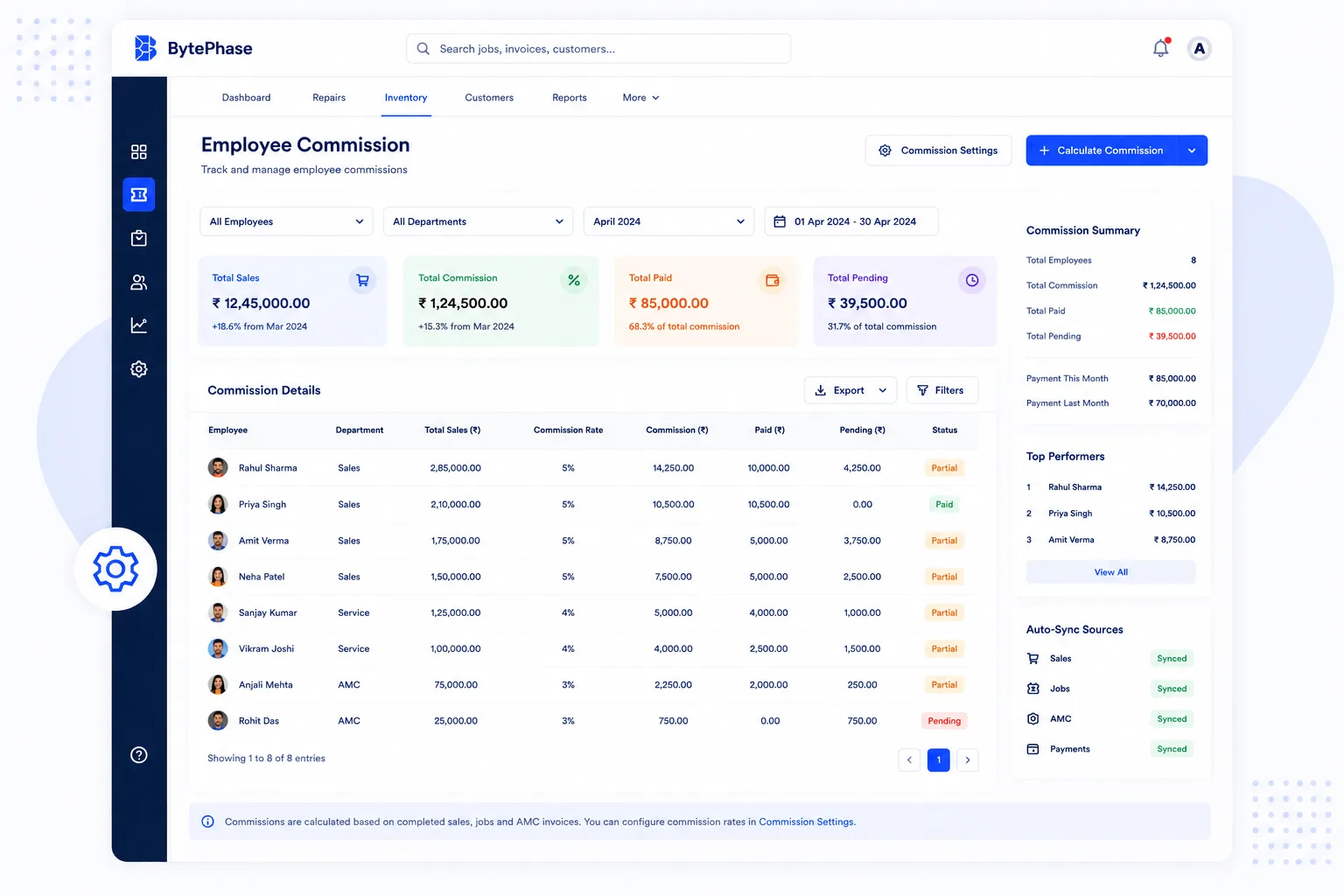Click the help question mark icon
1344x896 pixels.
click(138, 755)
